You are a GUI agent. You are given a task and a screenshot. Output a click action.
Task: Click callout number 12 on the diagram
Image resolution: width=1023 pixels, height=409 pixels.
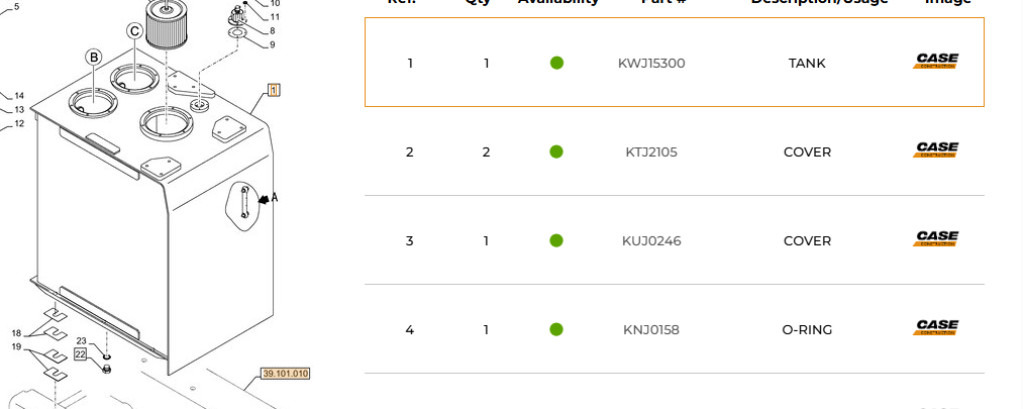pyautogui.click(x=18, y=125)
